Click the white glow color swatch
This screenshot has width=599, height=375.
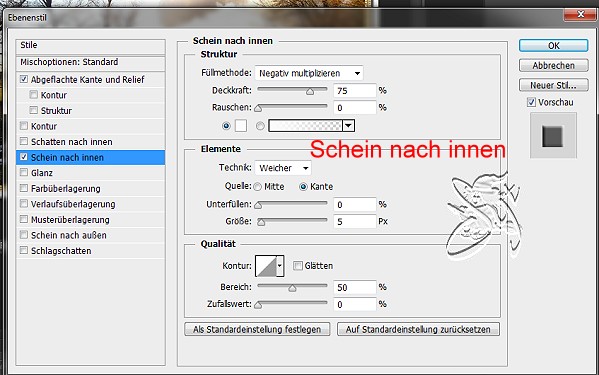pos(241,126)
